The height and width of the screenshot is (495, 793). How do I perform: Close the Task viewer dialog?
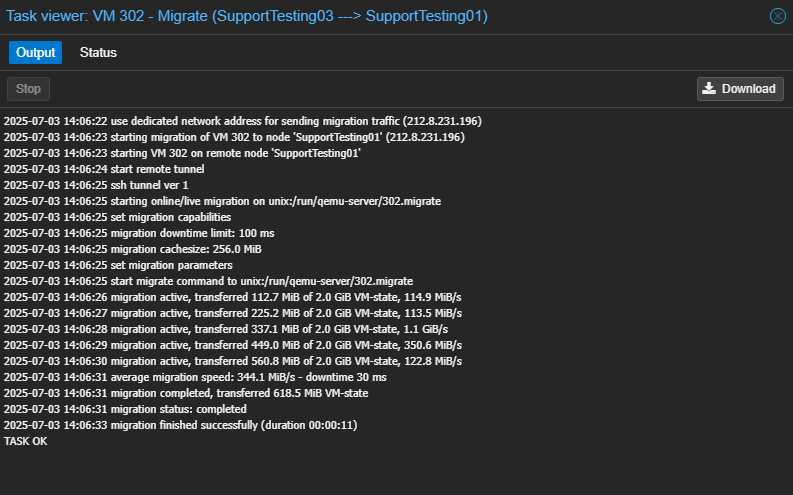coord(777,16)
